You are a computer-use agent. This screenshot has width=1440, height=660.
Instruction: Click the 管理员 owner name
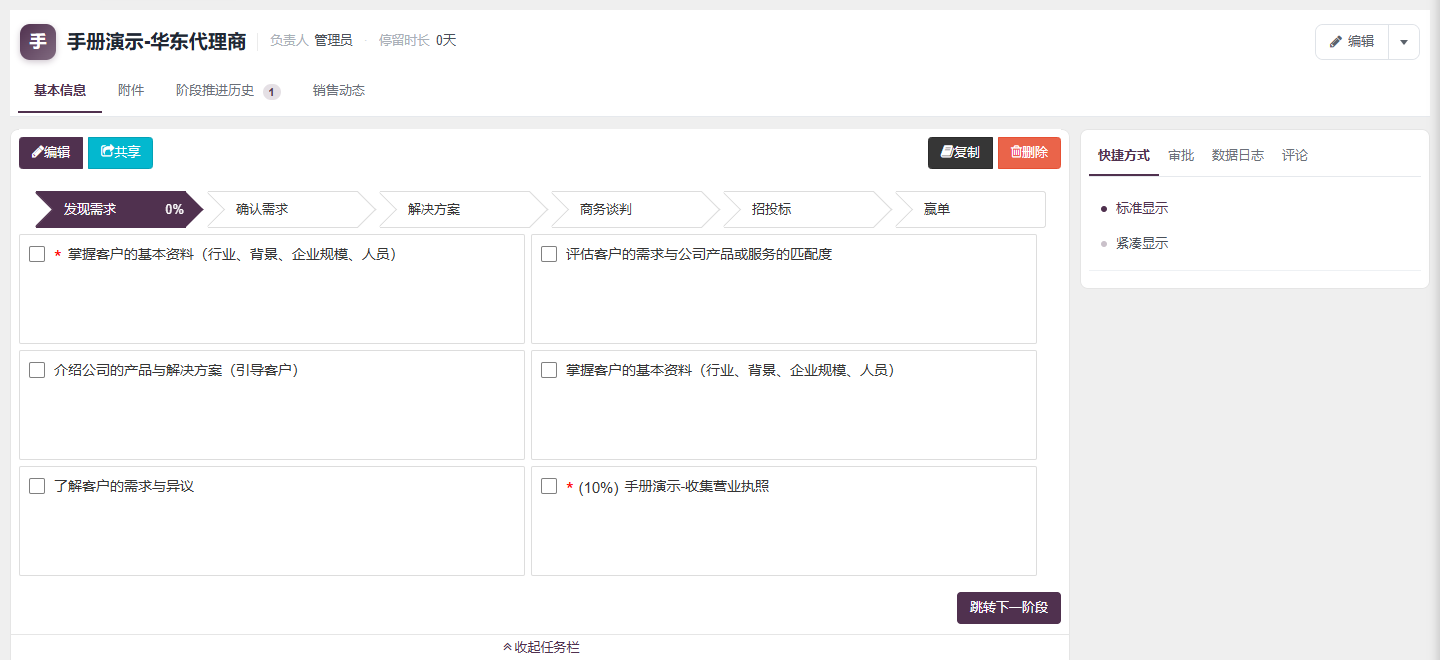pyautogui.click(x=333, y=41)
